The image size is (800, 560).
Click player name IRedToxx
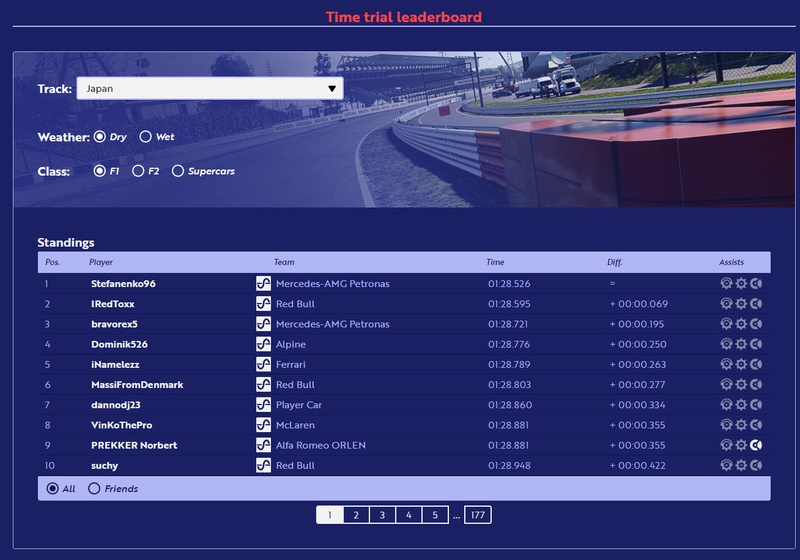[113, 304]
